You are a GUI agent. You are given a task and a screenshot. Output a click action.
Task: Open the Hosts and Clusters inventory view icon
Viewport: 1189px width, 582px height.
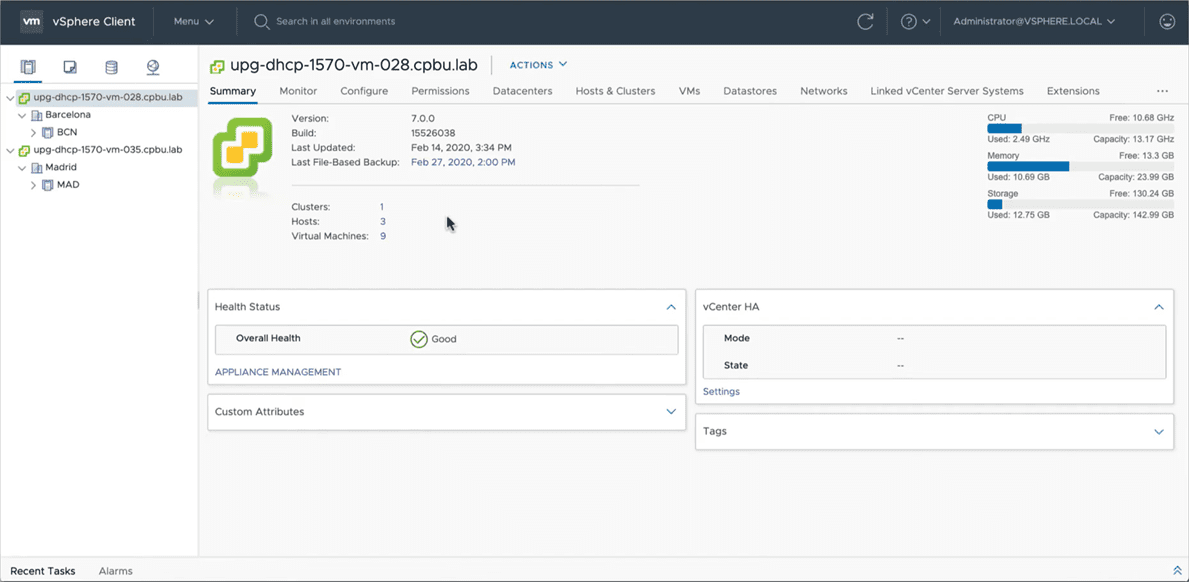tap(28, 67)
